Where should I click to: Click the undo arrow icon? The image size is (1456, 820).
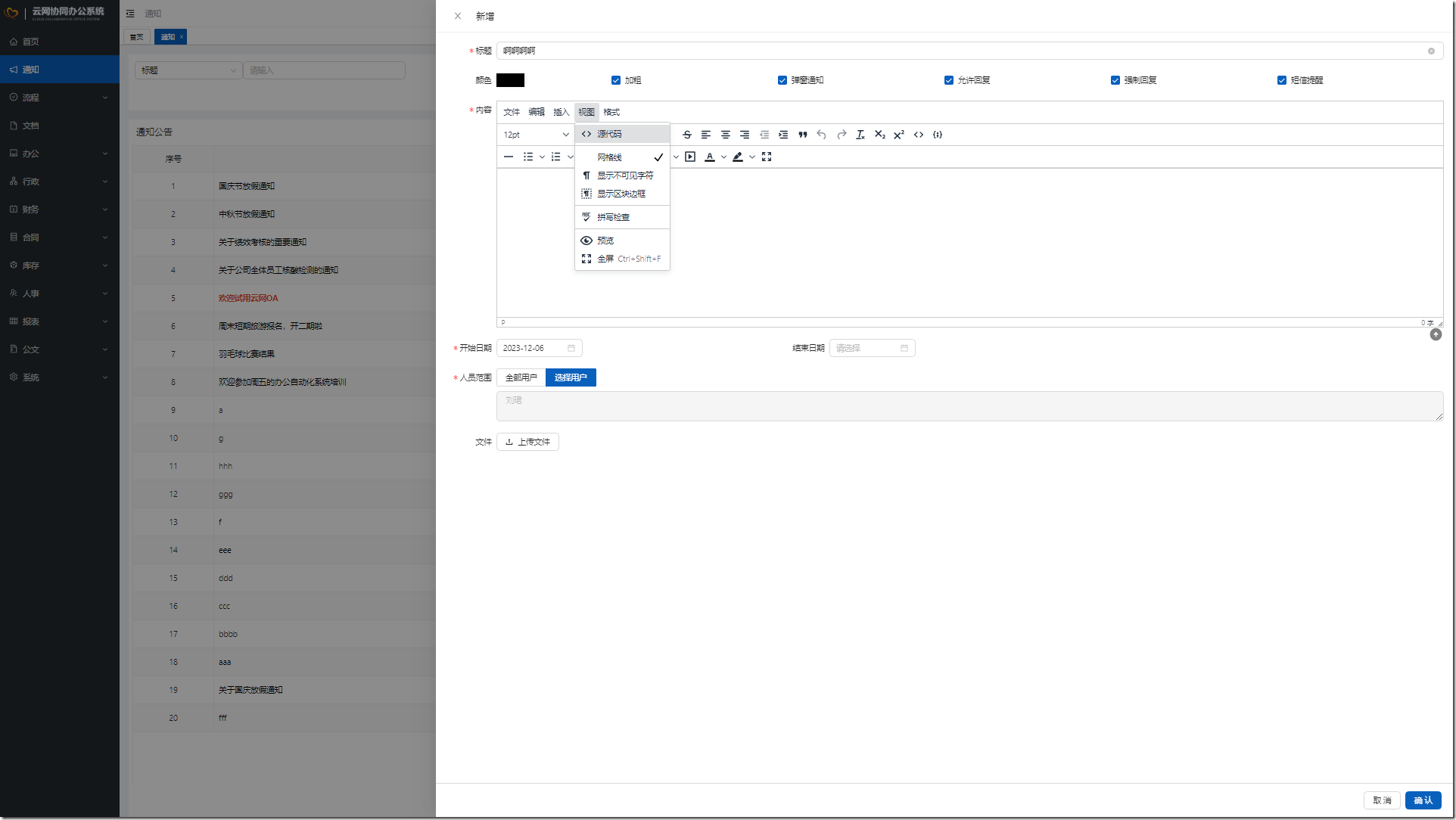coord(822,135)
